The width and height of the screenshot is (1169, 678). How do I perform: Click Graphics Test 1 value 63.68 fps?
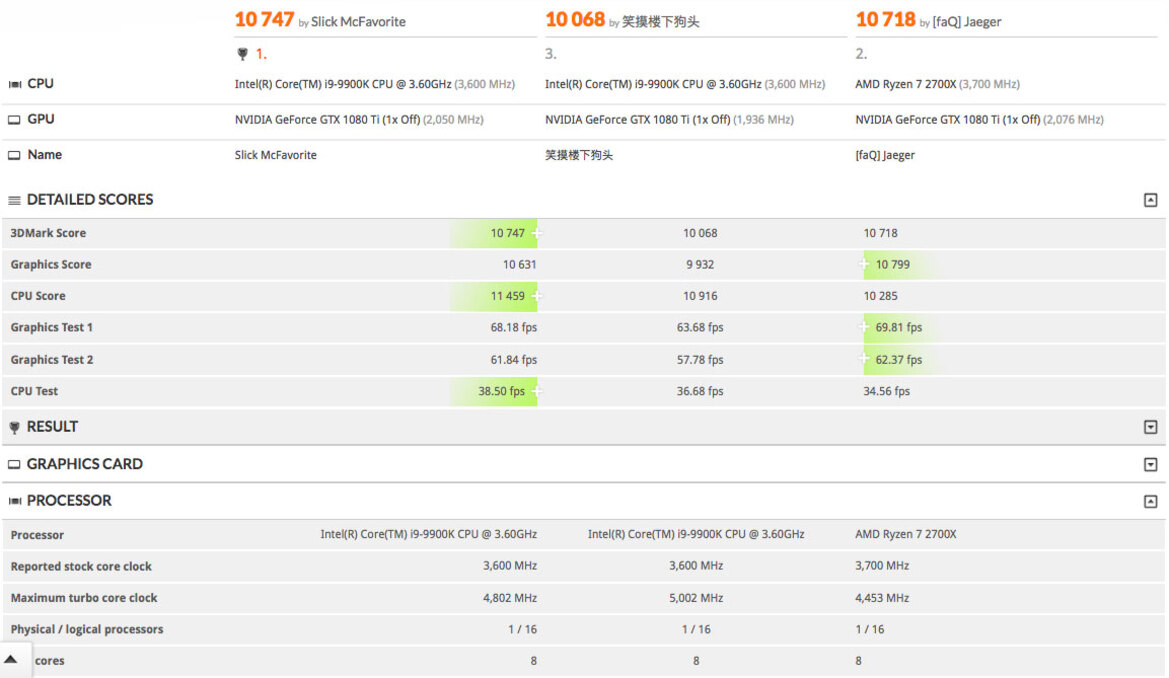pos(700,327)
